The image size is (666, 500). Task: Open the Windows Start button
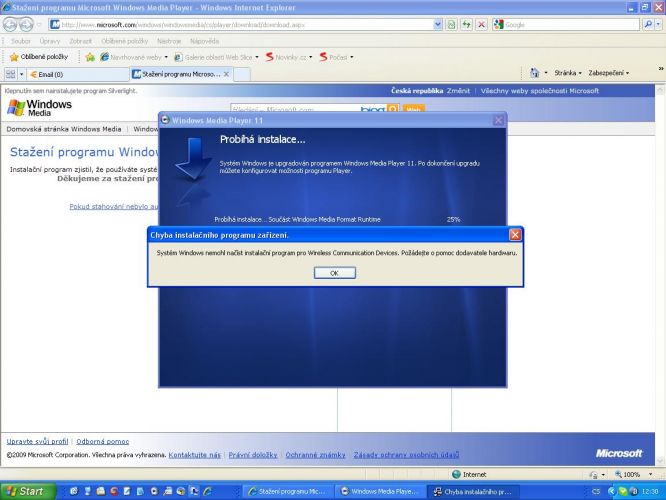tap(28, 491)
